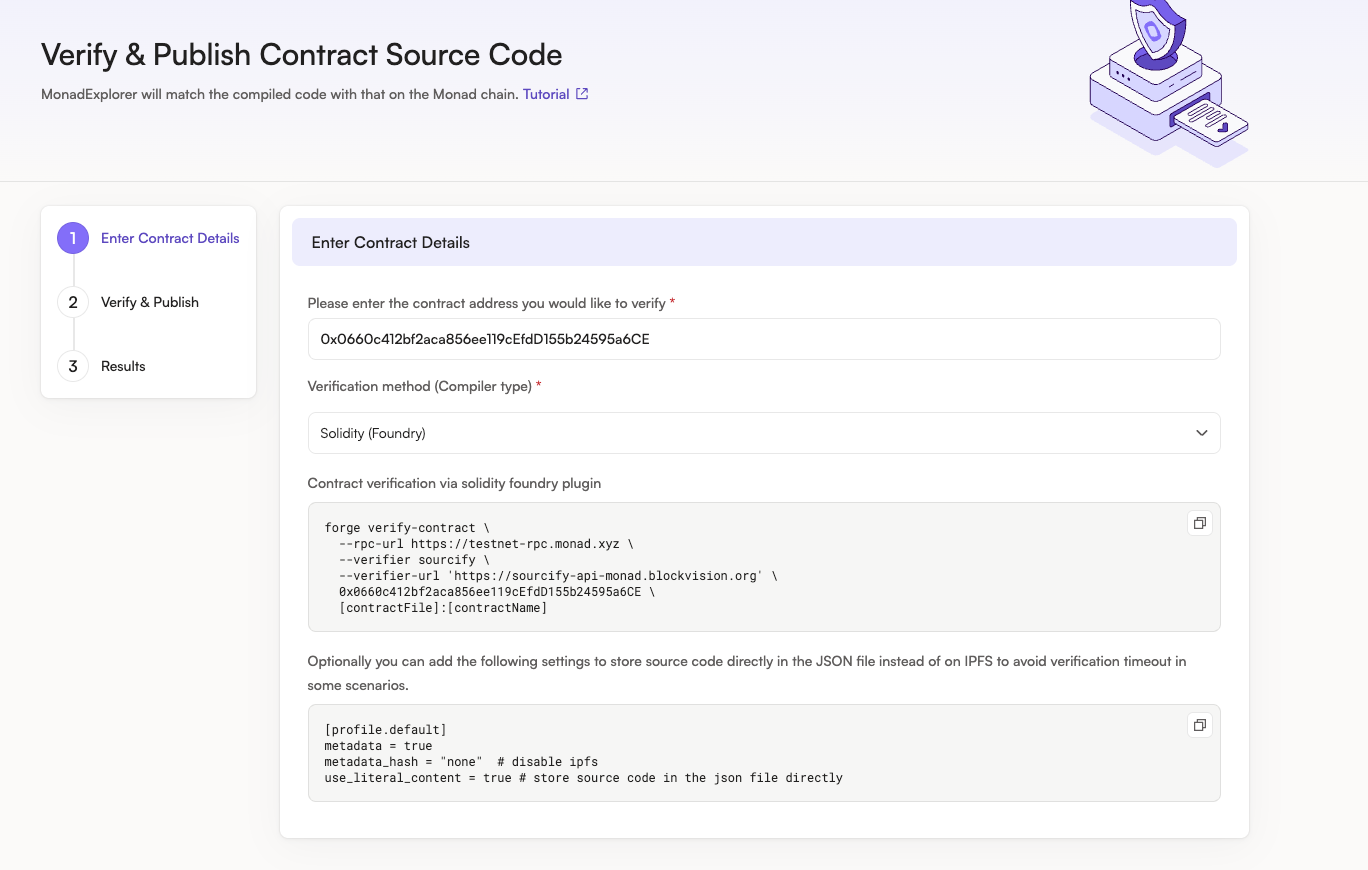Click the use_literal_content = true line
Screen dimensions: 1368x870
[x=583, y=778]
